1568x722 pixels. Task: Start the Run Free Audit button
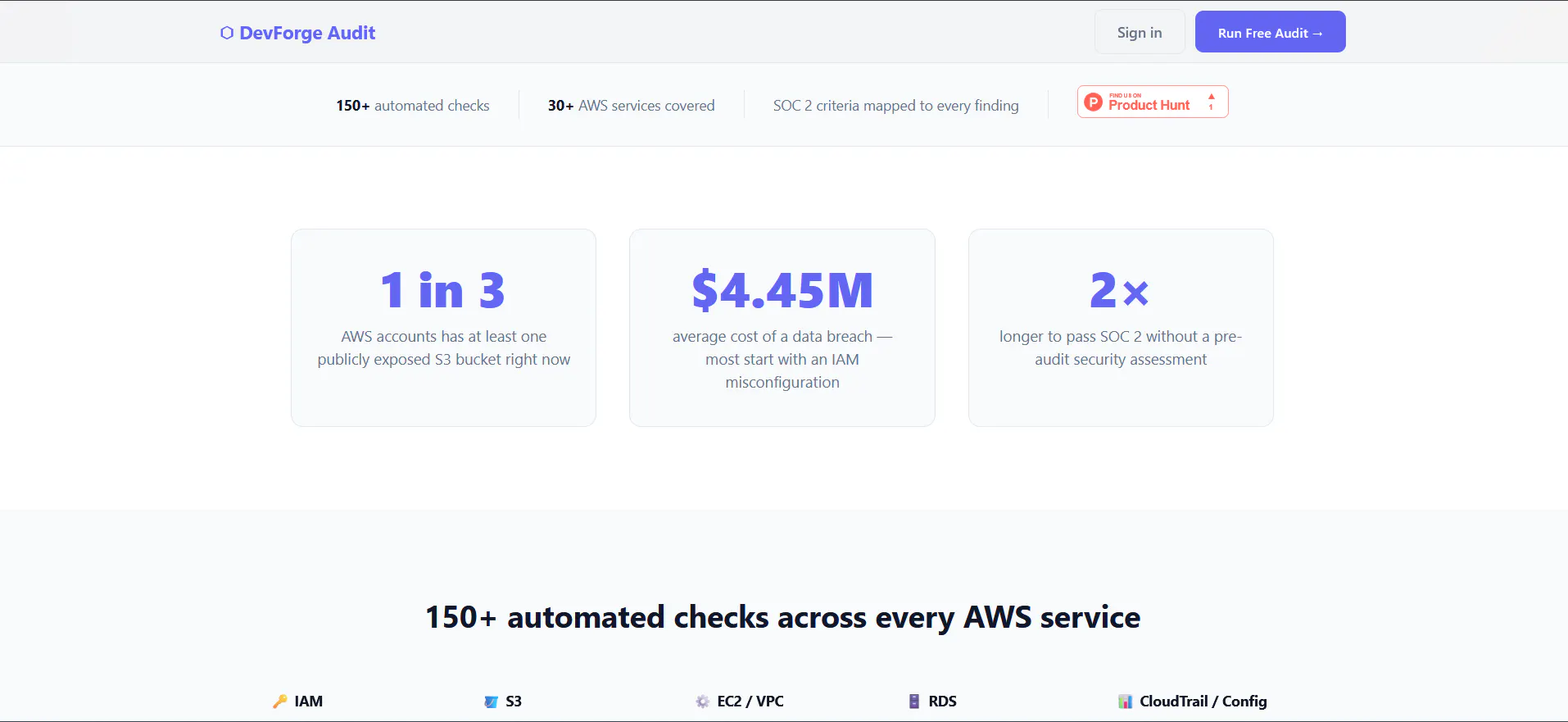1270,32
